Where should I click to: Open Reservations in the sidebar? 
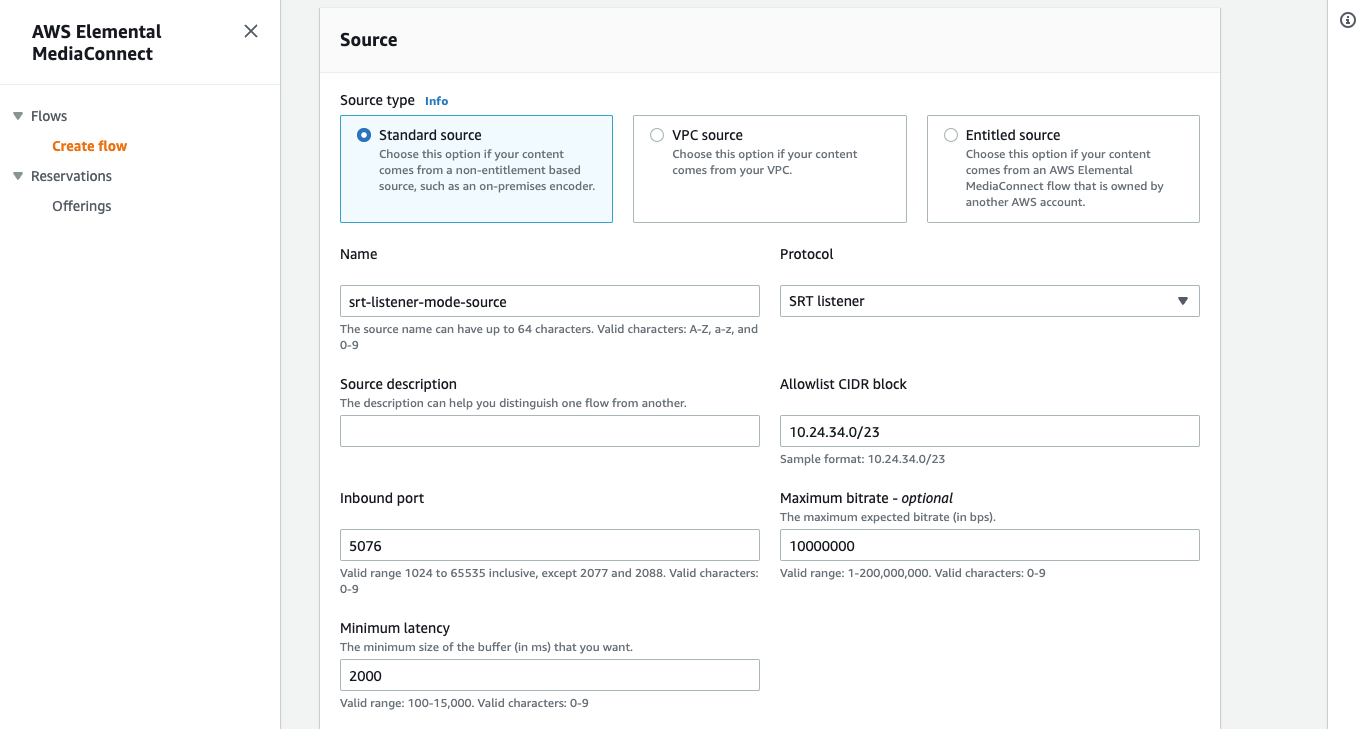click(71, 176)
